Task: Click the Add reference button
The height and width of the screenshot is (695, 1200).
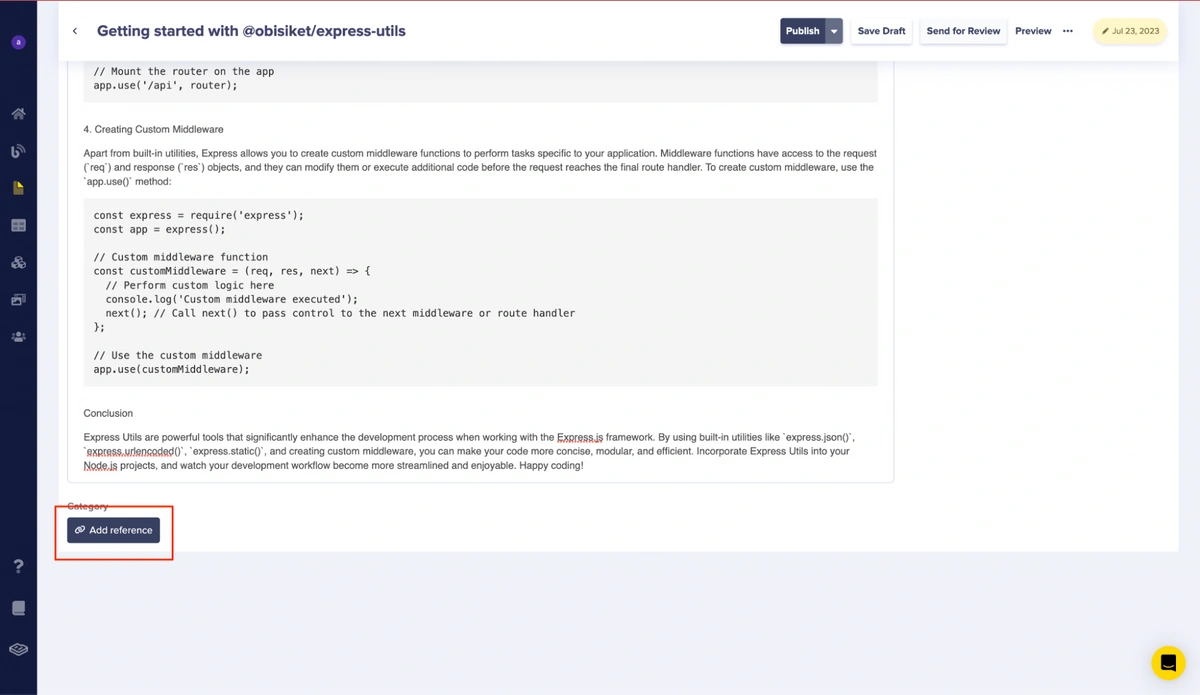Action: (x=113, y=530)
